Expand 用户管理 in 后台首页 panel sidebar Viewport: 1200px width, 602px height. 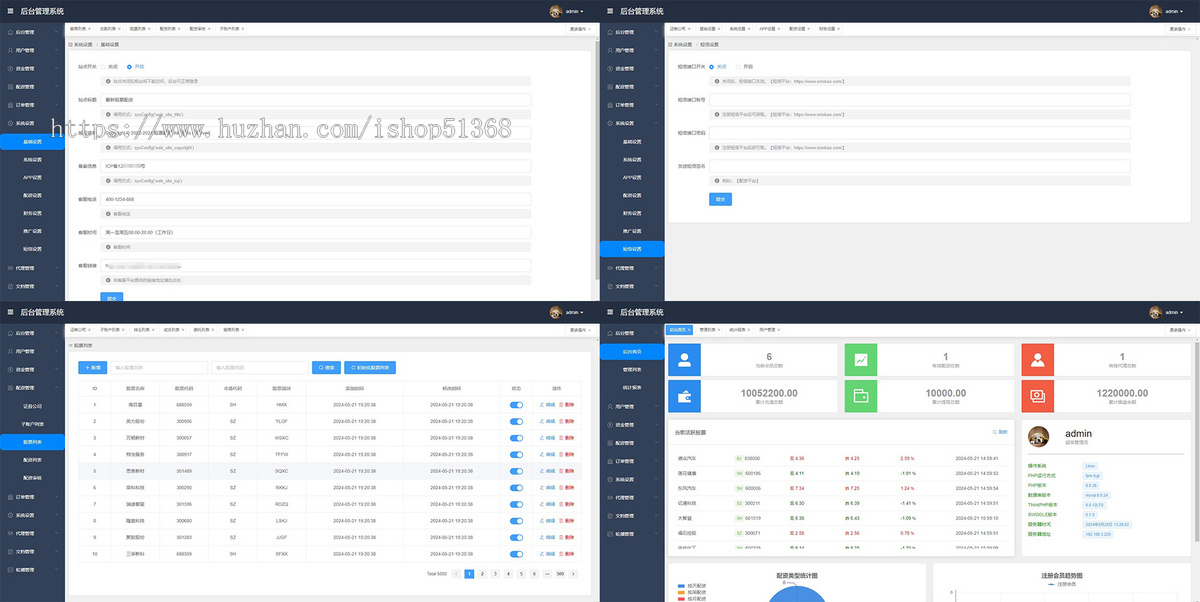click(632, 407)
